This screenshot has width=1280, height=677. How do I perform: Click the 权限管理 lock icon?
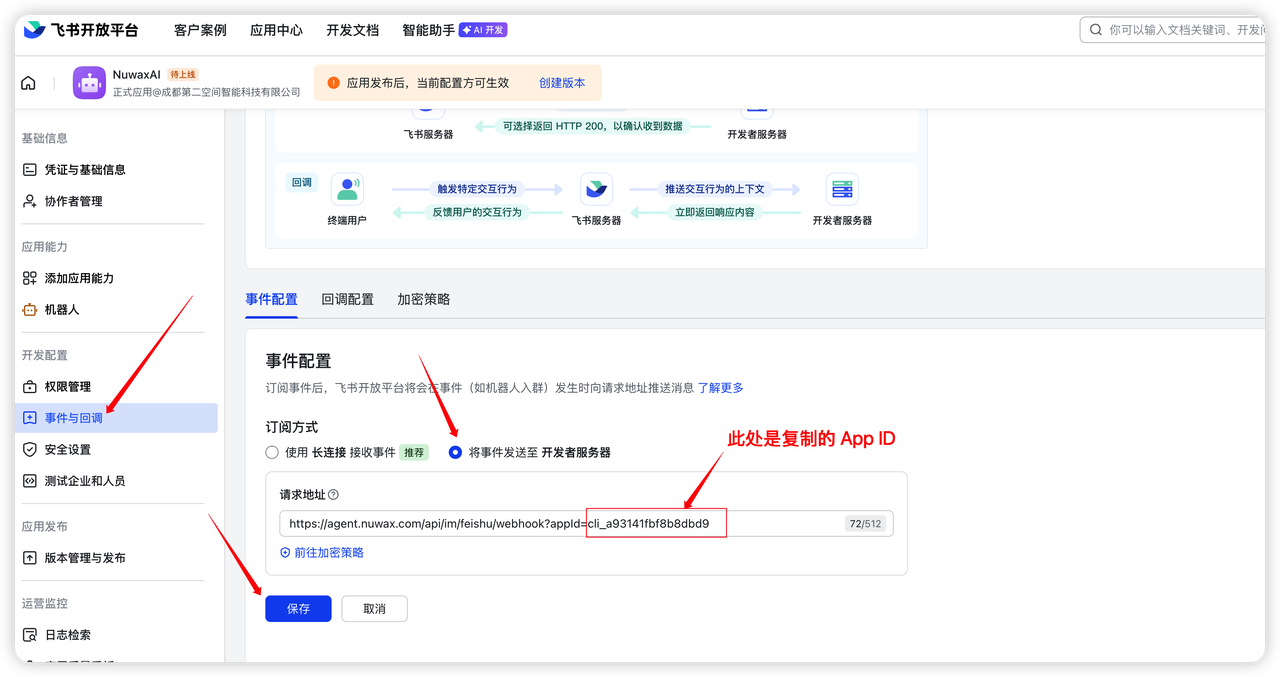[30, 387]
